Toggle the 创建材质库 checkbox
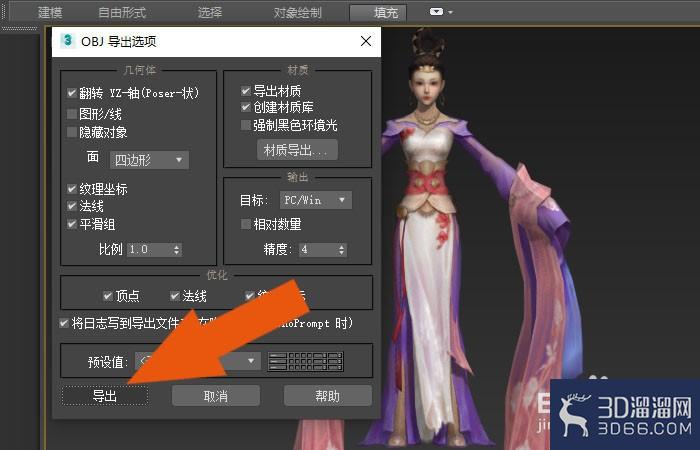 [x=246, y=107]
